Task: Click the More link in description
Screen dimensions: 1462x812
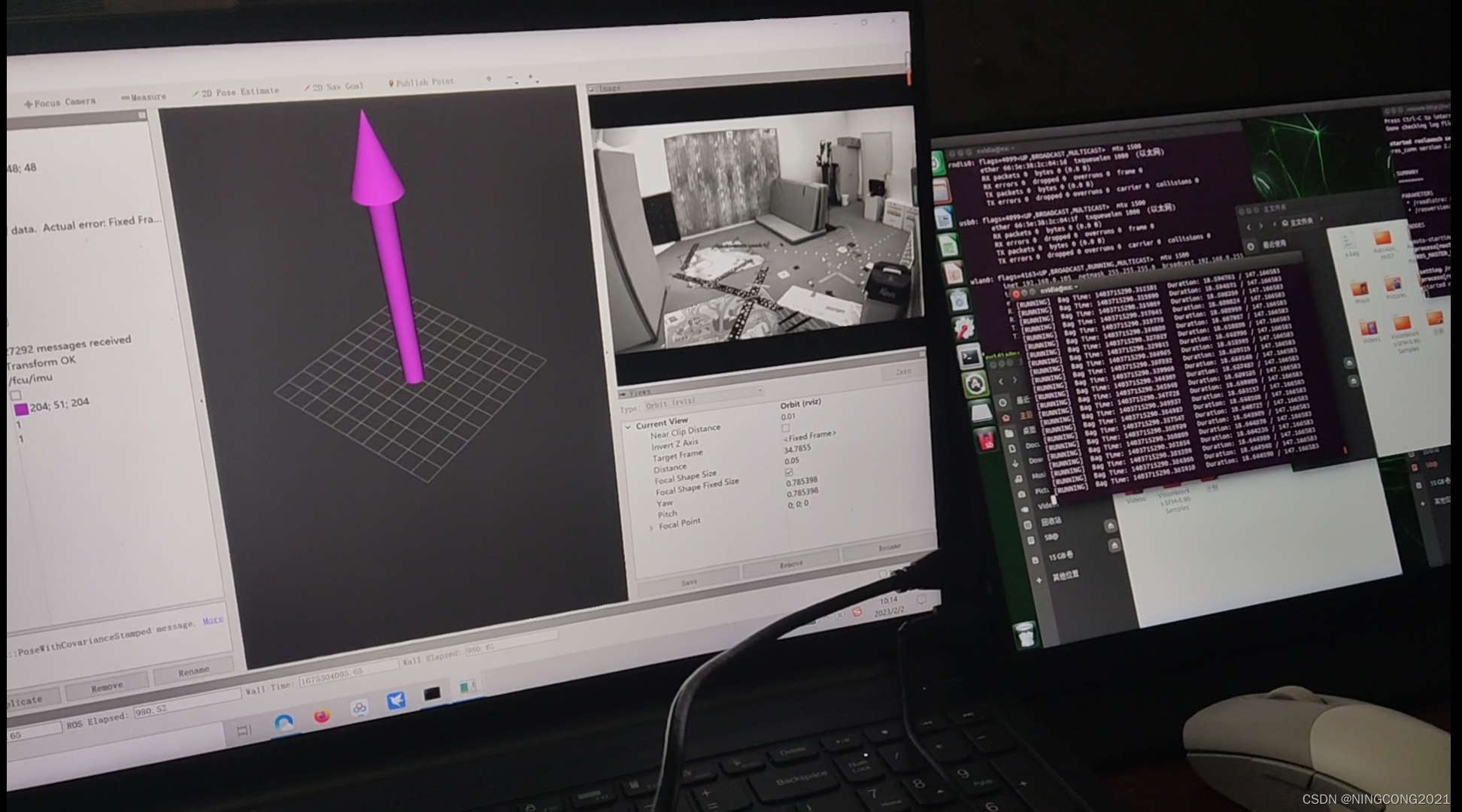Action: (213, 620)
